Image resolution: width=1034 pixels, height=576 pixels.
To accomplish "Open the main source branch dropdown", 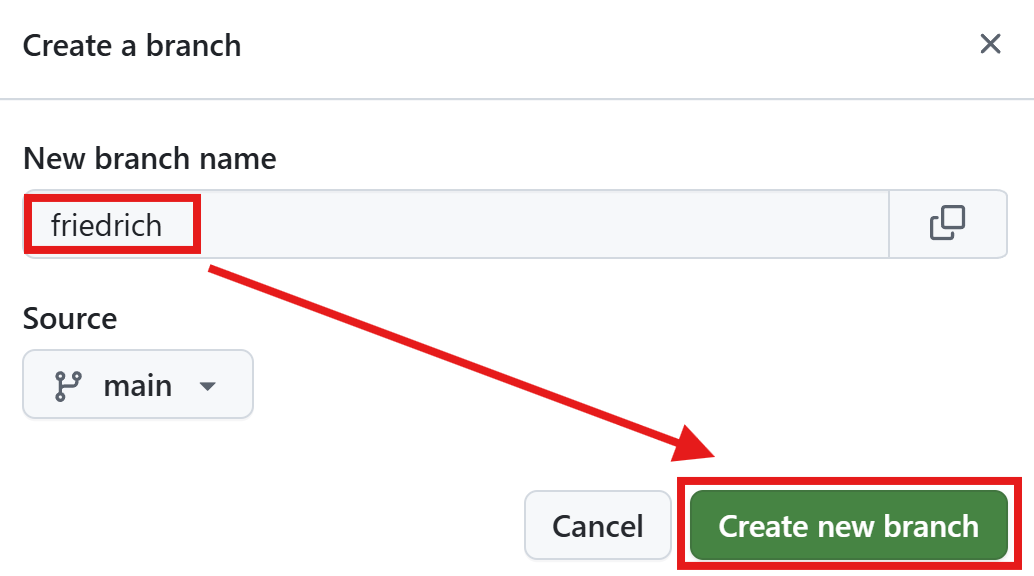I will click(138, 384).
